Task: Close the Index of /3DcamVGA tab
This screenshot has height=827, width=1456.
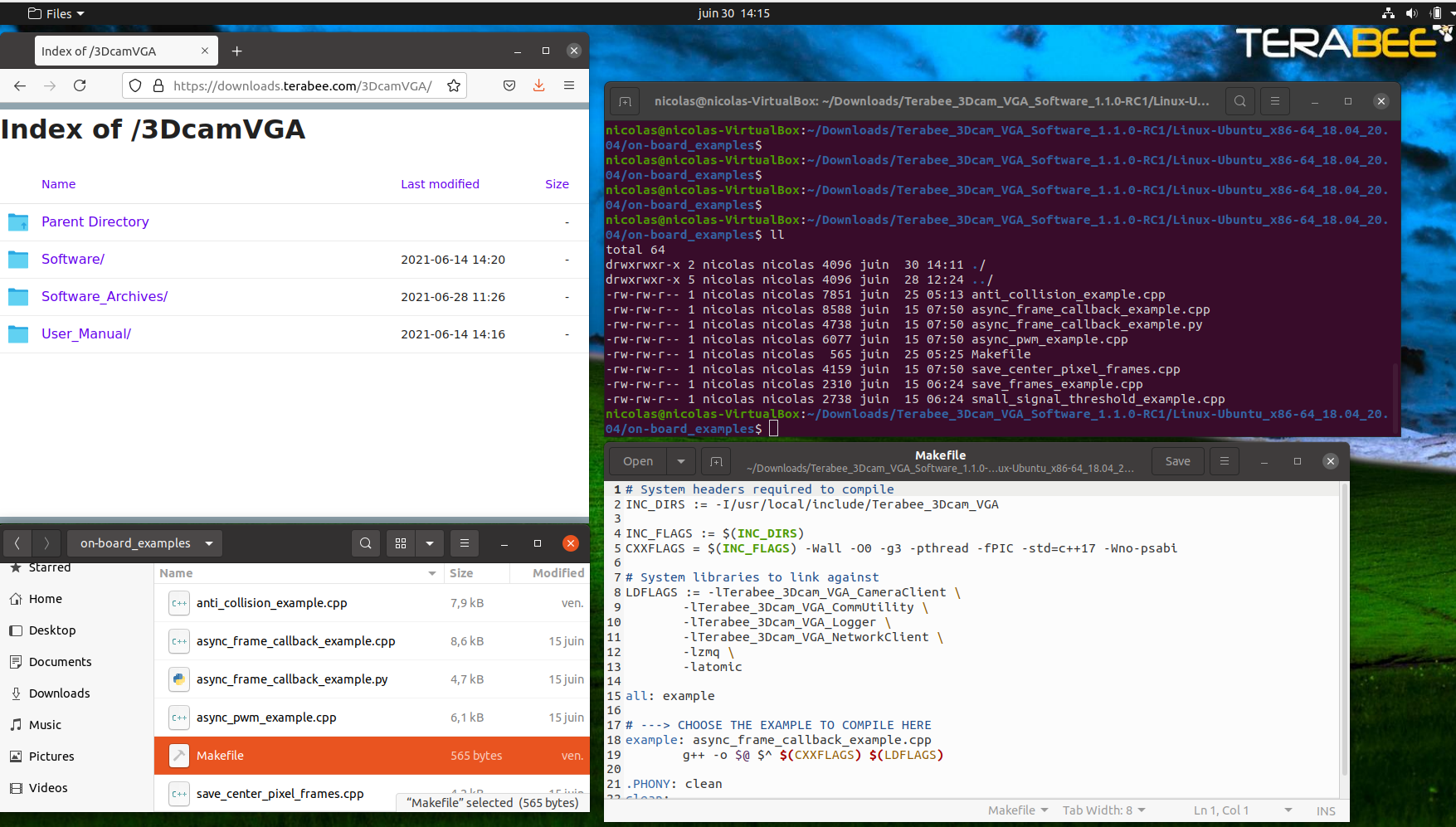Action: 205,51
